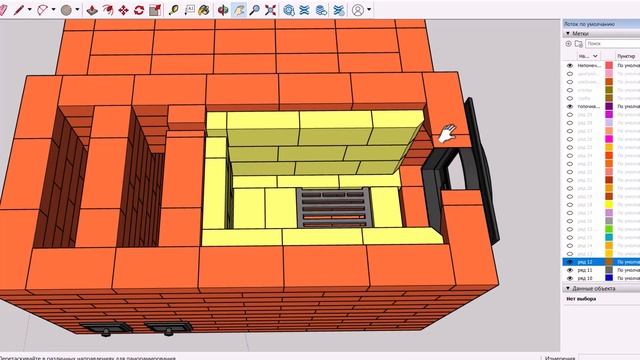
Task: Toggle visibility of tag ряд 12
Action: (570, 262)
